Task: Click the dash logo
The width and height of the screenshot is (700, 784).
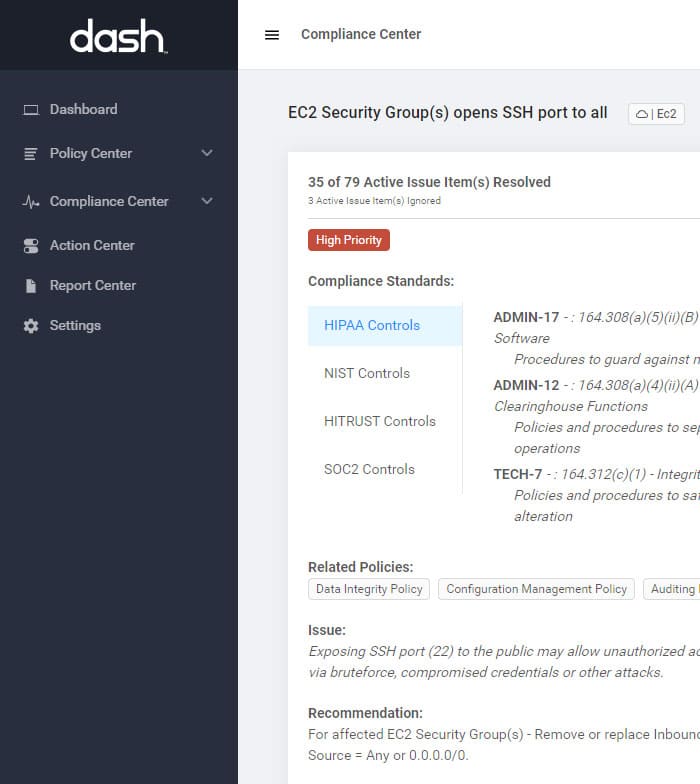Action: (x=118, y=36)
